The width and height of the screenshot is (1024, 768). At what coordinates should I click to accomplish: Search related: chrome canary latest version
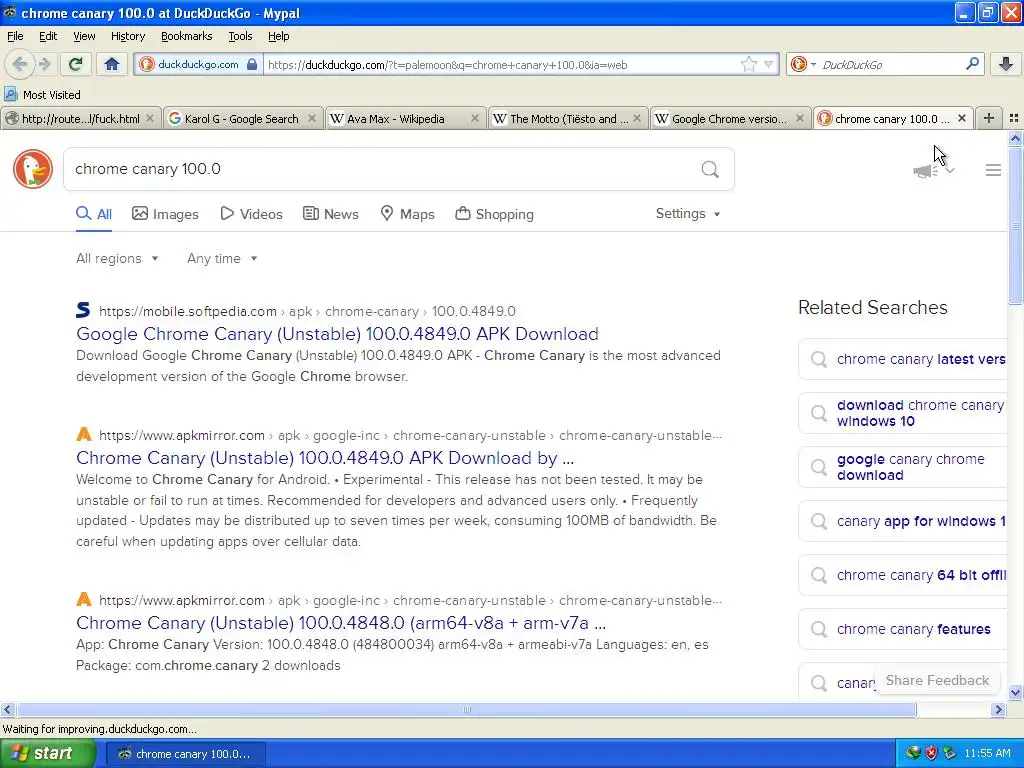(x=903, y=359)
